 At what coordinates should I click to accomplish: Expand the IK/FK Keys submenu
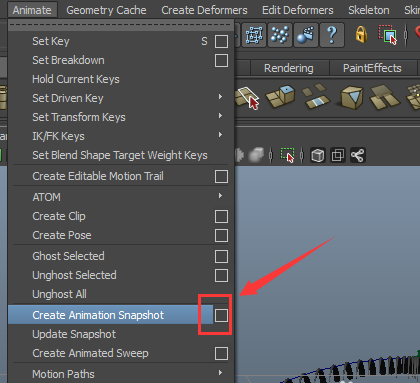coord(121,136)
